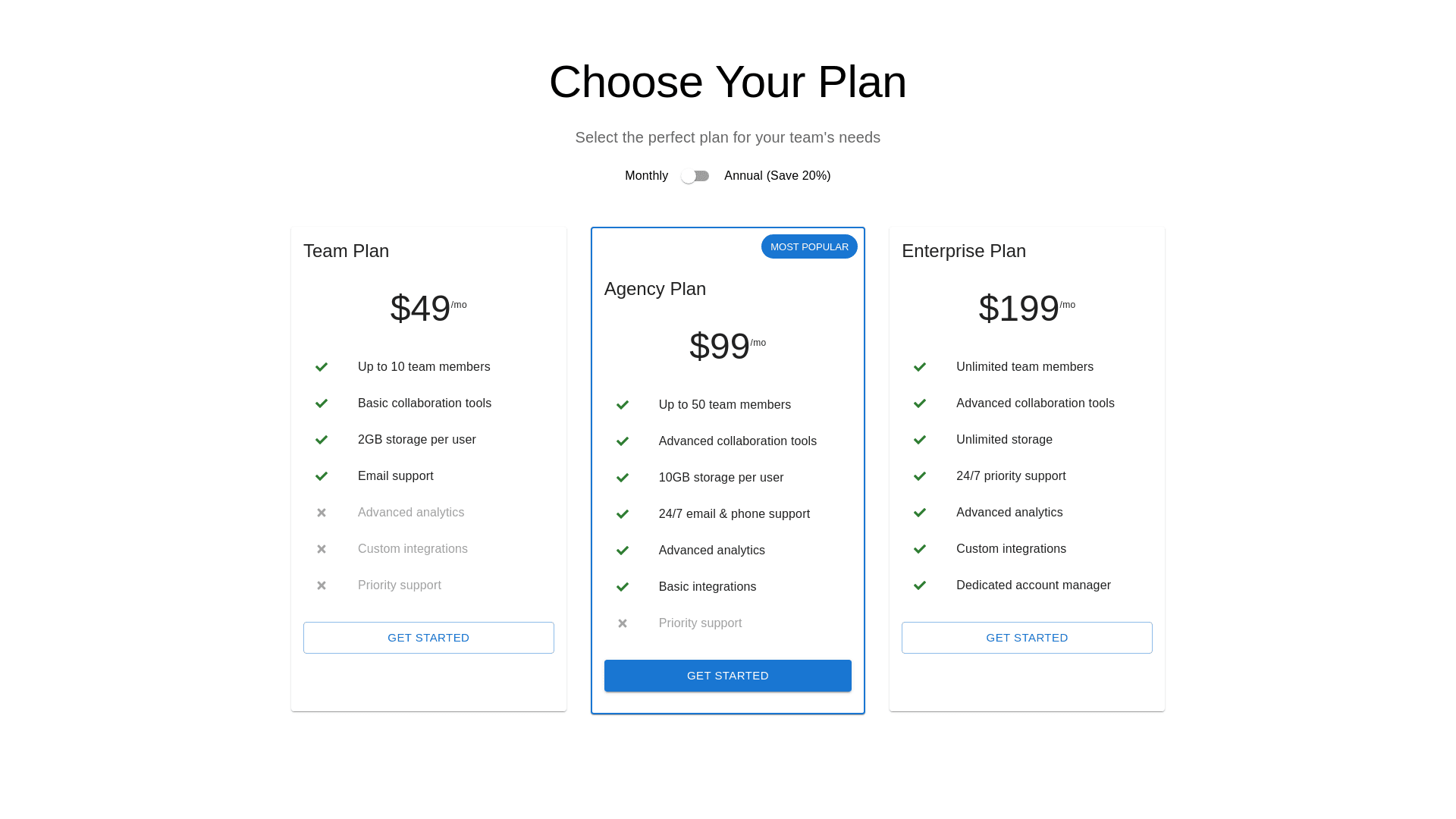Screen dimensions: 1456x819
Task: Click the checkmark beside Unlimited storage
Action: [x=920, y=440]
